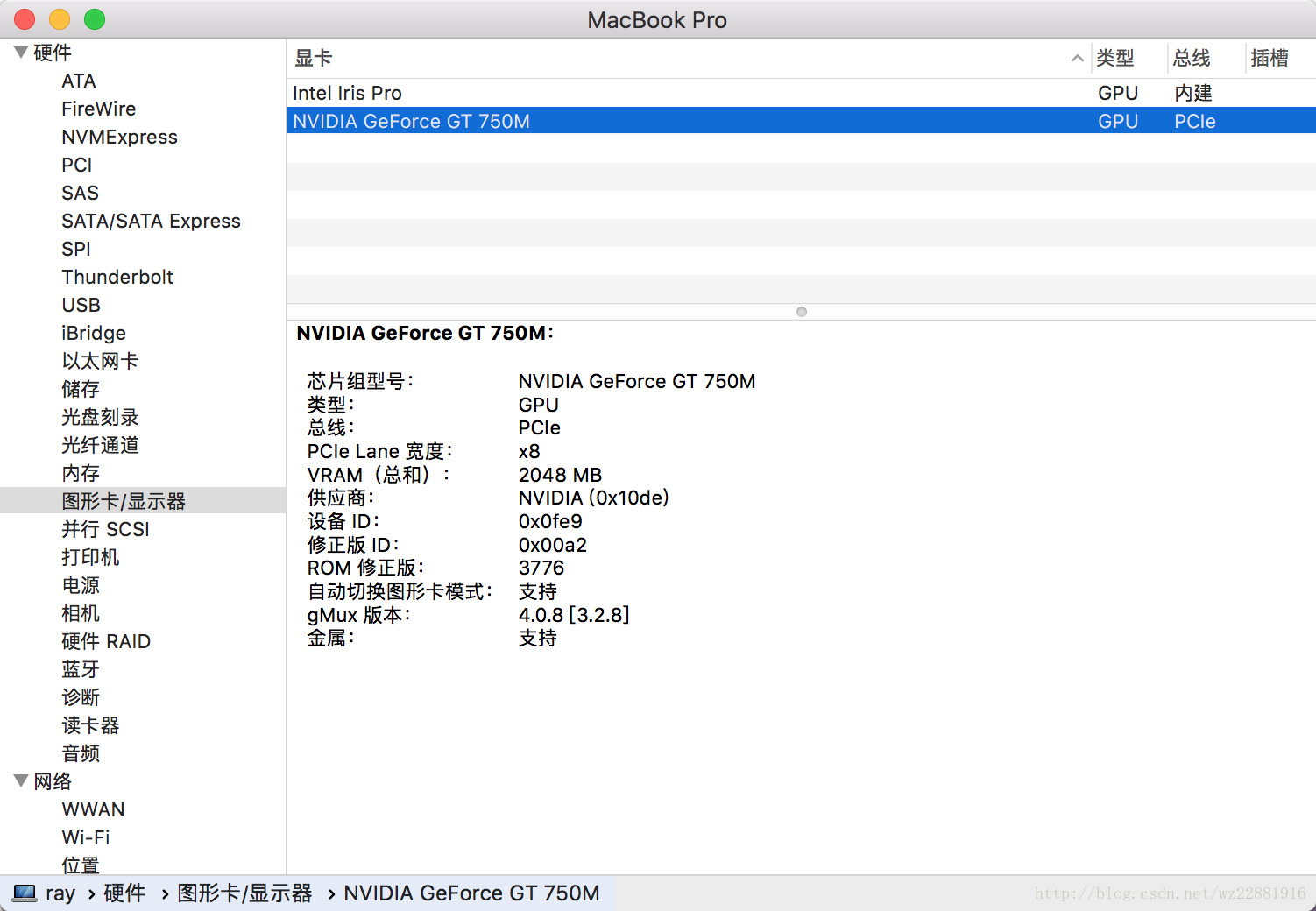This screenshot has width=1316, height=911.
Task: Select Wi-Fi under 网络
Action: click(86, 837)
